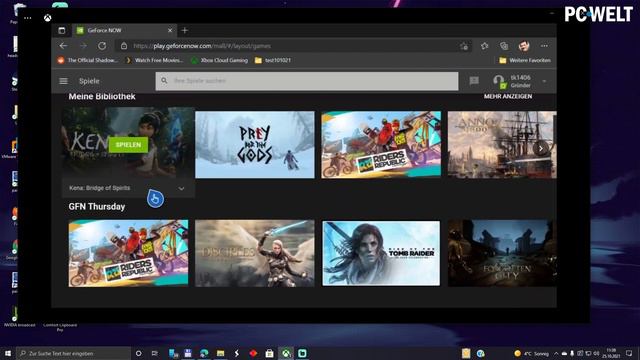Open the Windows notification center icon
The image size is (640, 360).
tap(629, 353)
